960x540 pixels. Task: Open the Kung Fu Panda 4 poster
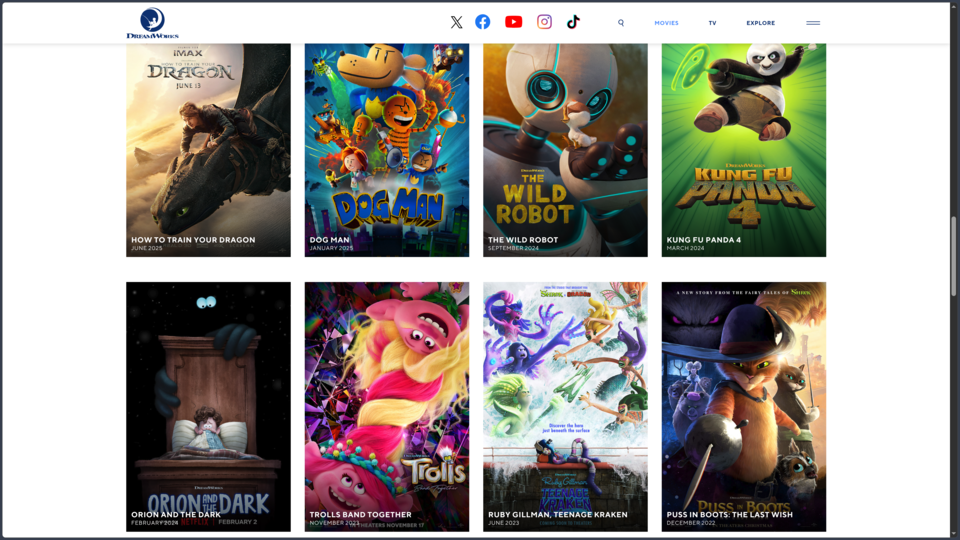[744, 149]
